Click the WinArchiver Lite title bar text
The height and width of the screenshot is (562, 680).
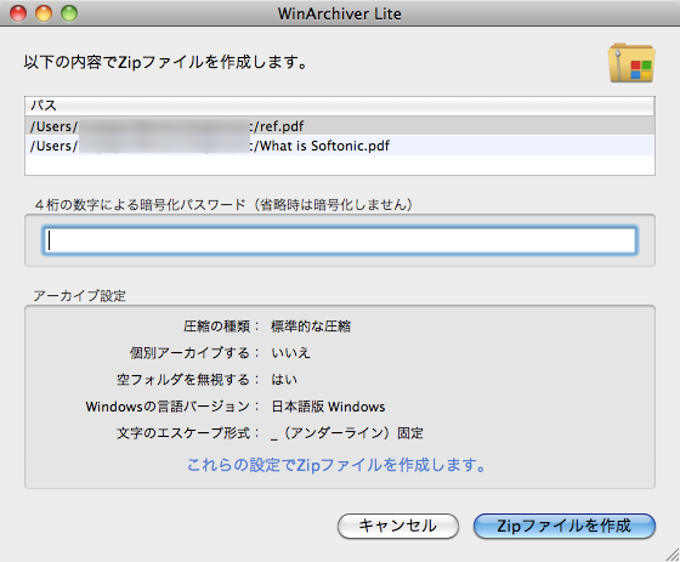(340, 14)
